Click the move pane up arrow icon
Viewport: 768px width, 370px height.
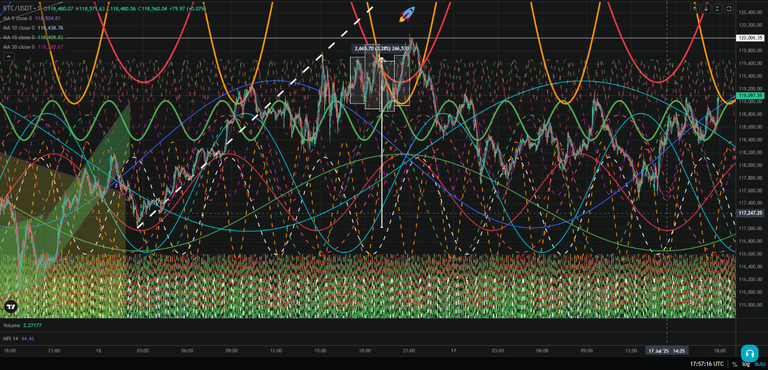tap(695, 8)
